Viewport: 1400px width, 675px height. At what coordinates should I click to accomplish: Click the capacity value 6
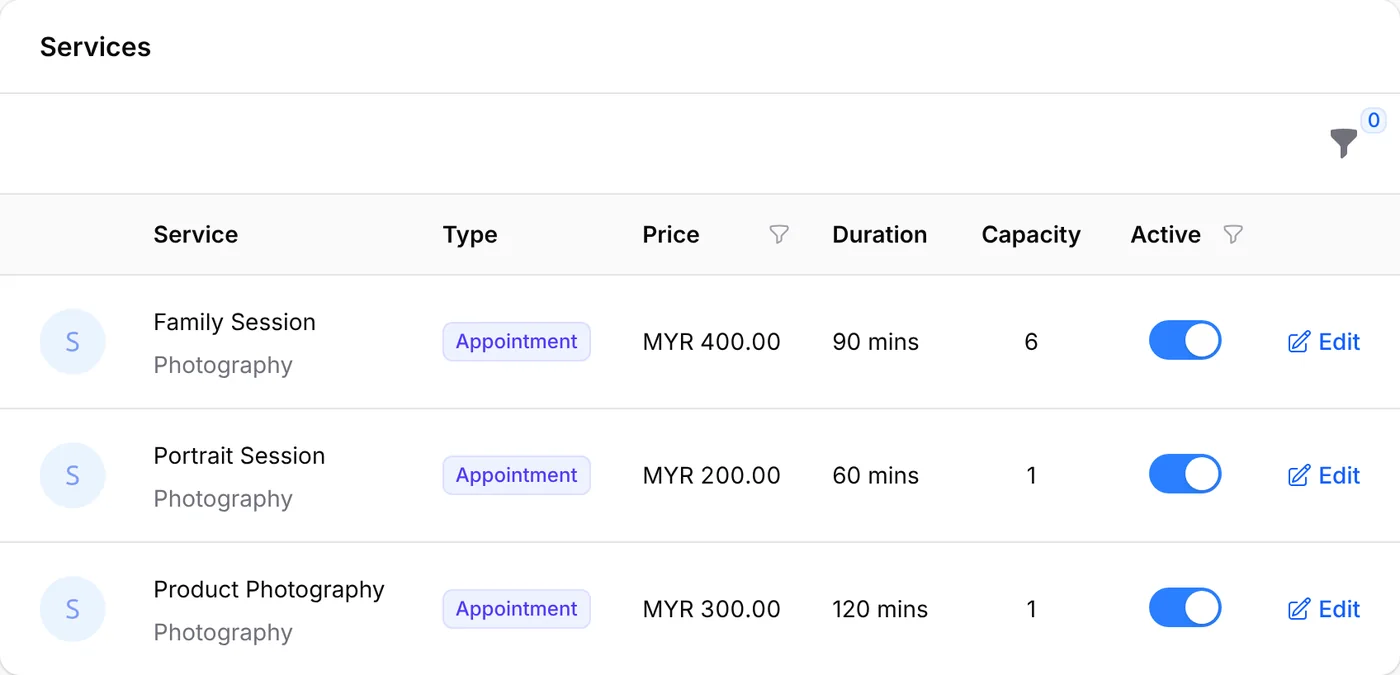point(1031,342)
